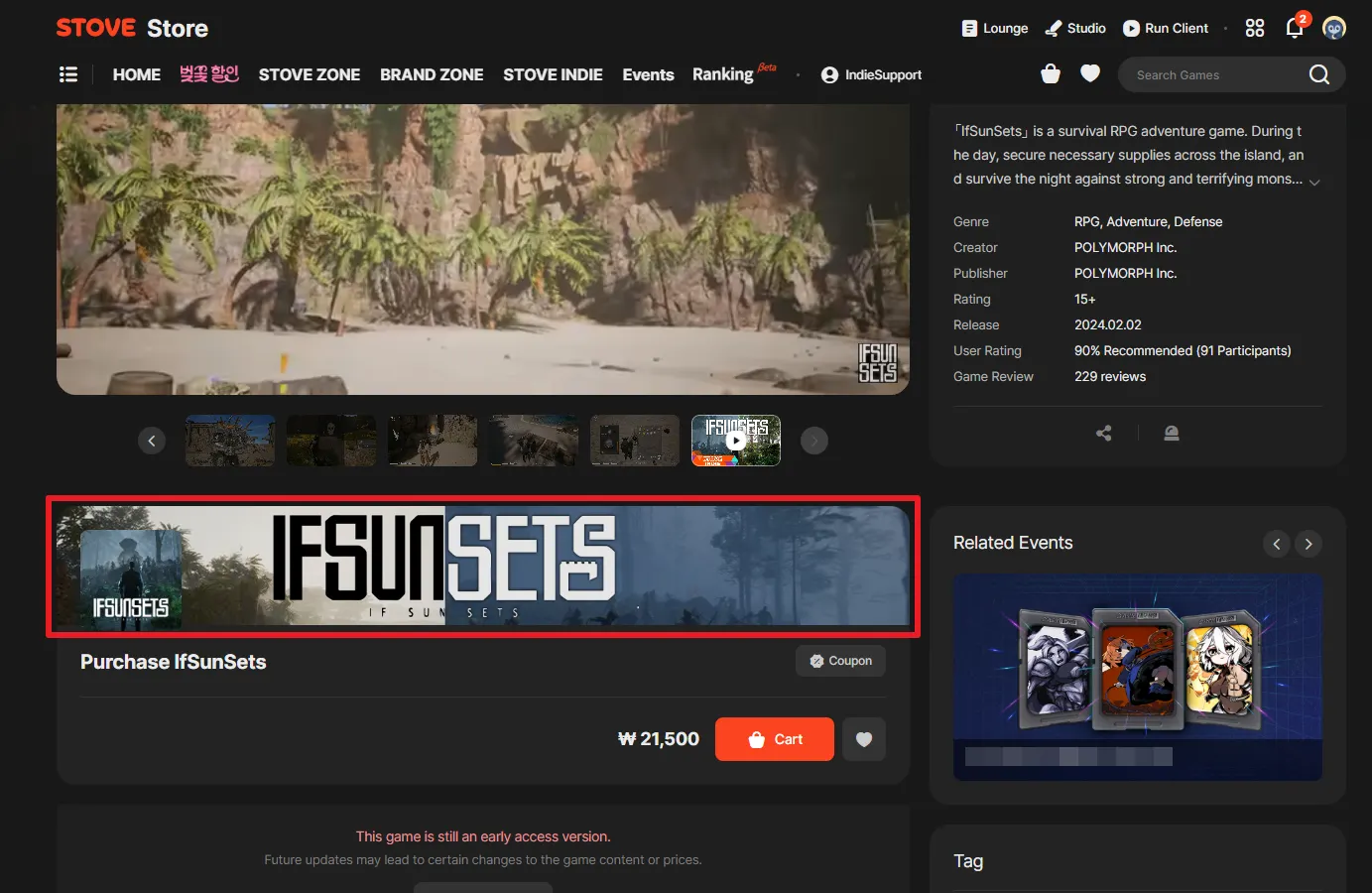Image resolution: width=1372 pixels, height=893 pixels.
Task: Show previous gallery thumbnails
Action: point(152,441)
